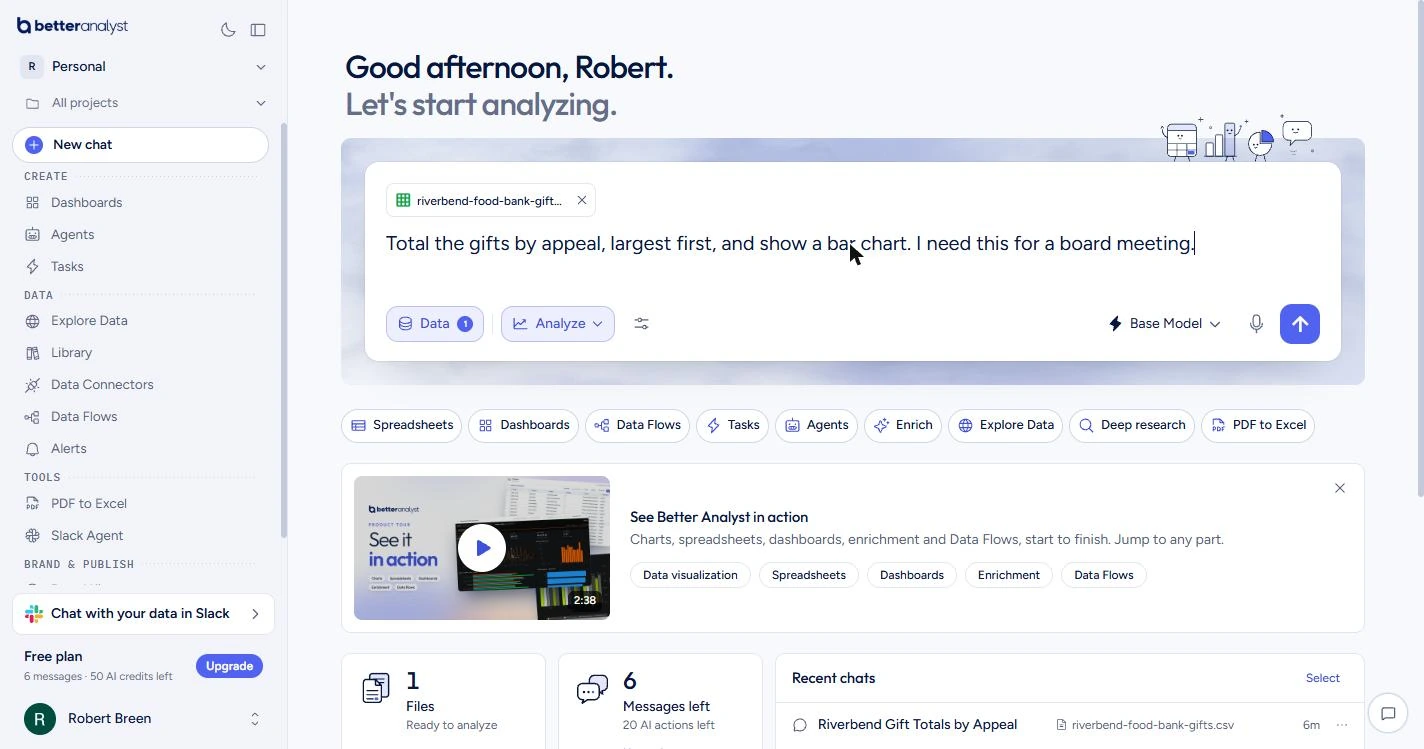The width and height of the screenshot is (1424, 749).
Task: Click the Alerts bell icon
Action: click(x=32, y=449)
